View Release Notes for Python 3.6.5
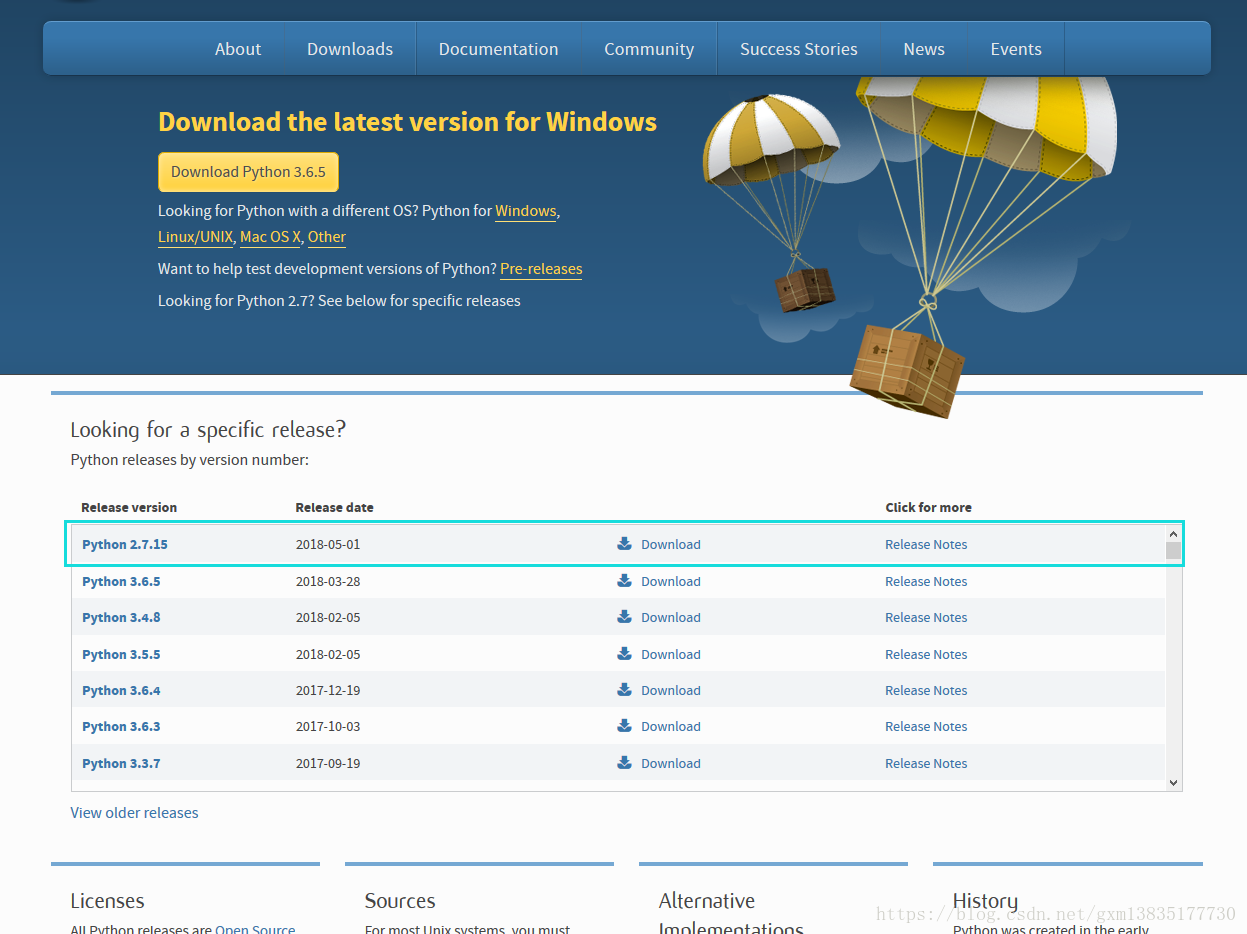1247x934 pixels. 926,581
